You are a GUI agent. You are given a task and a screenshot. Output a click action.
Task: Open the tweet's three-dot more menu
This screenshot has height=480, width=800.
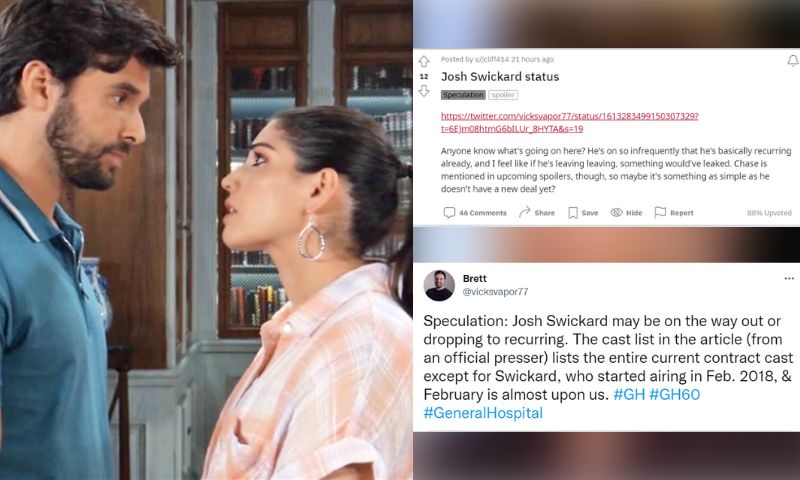[x=789, y=279]
